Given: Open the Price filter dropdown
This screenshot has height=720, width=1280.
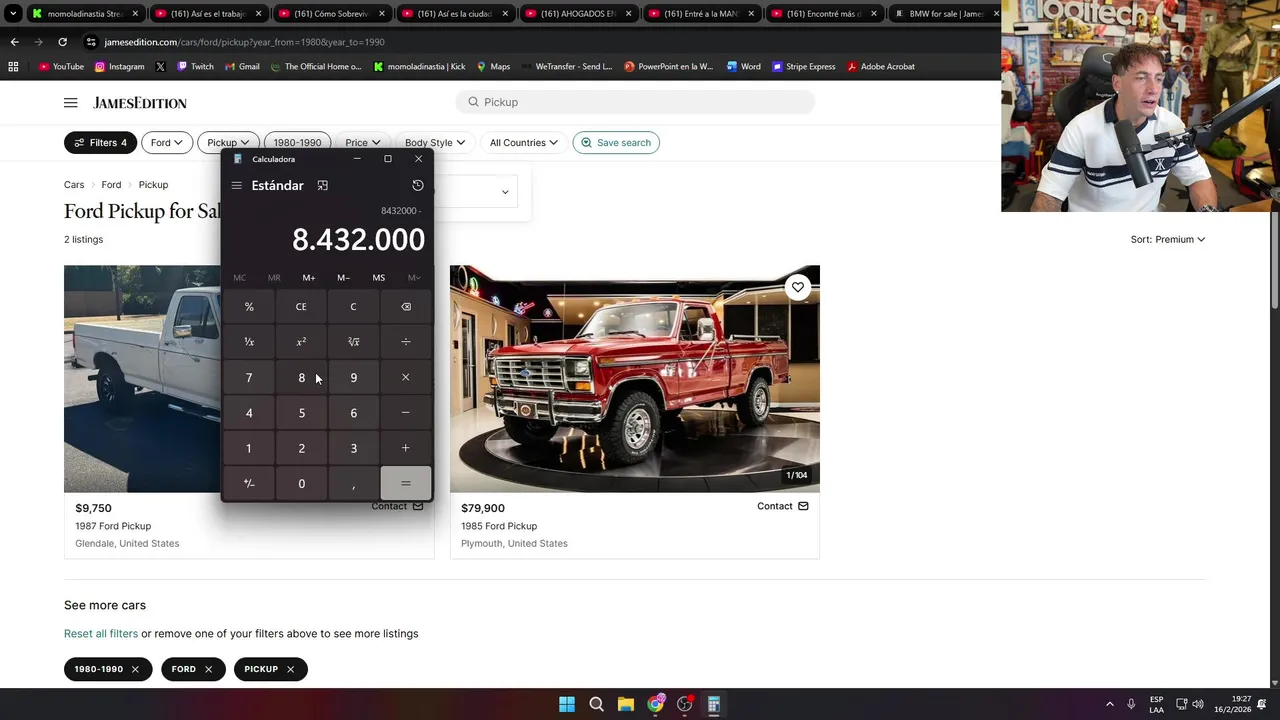Looking at the screenshot, I should point(363,143).
